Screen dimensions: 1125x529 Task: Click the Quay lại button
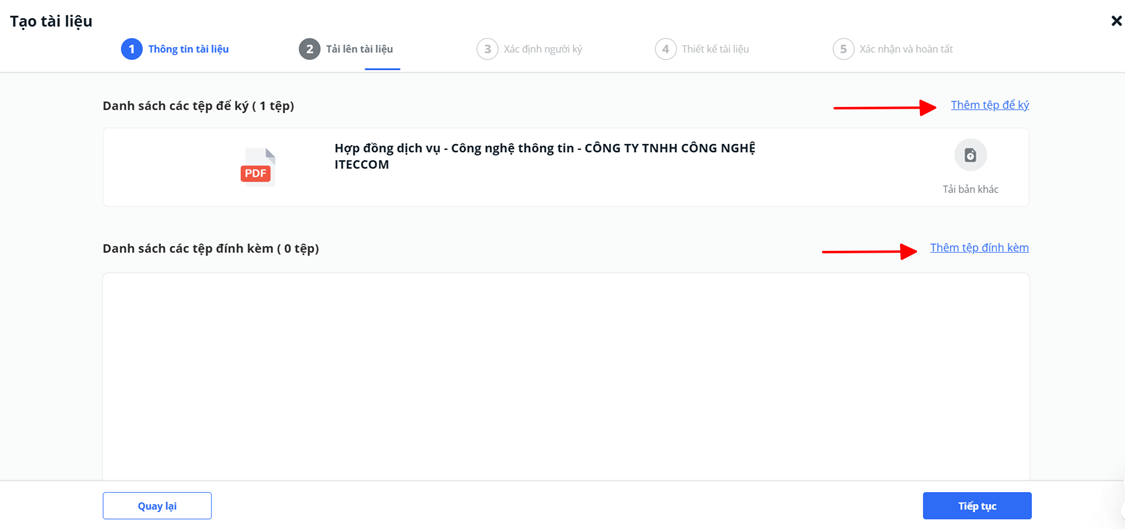point(157,505)
